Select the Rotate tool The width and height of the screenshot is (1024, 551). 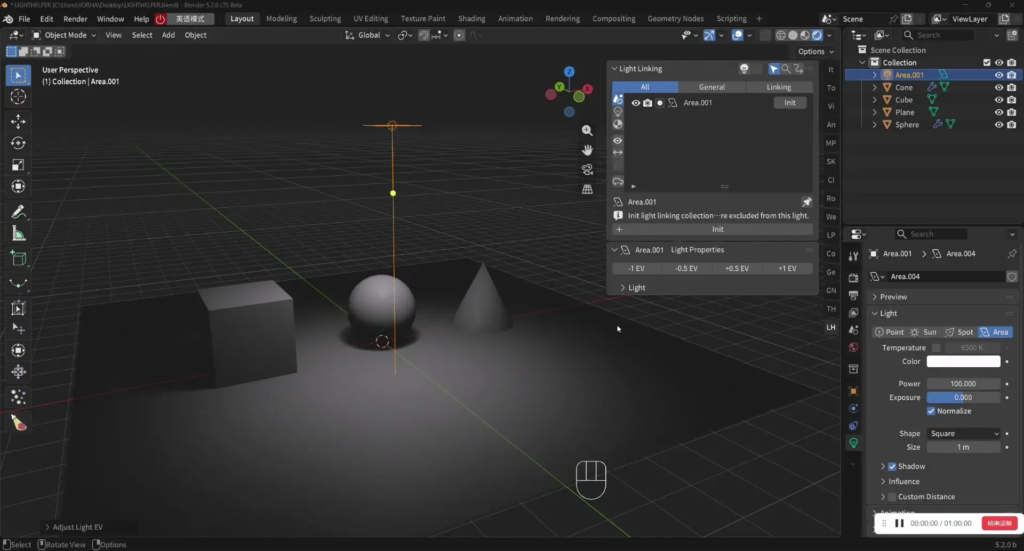[x=18, y=143]
